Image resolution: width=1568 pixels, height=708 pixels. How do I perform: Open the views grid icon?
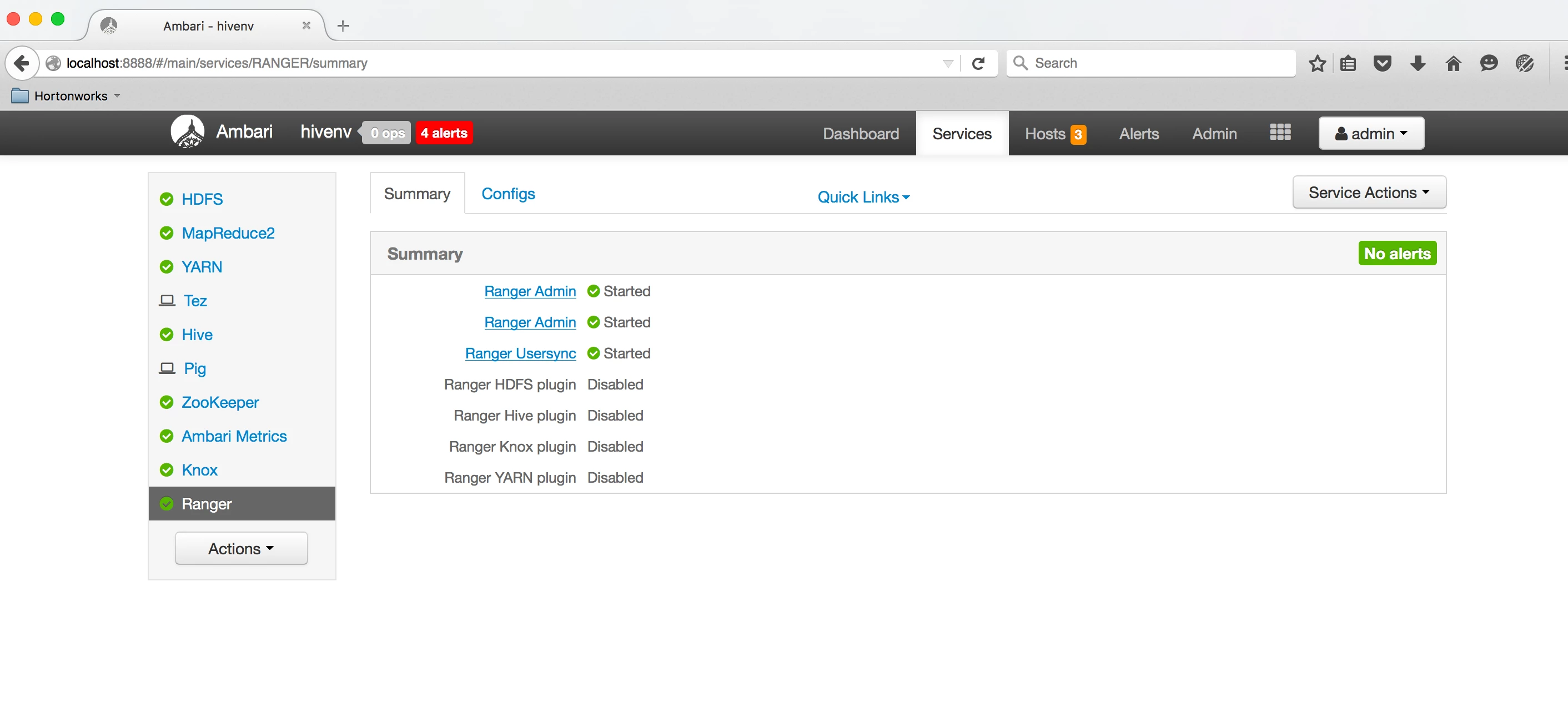pyautogui.click(x=1280, y=132)
